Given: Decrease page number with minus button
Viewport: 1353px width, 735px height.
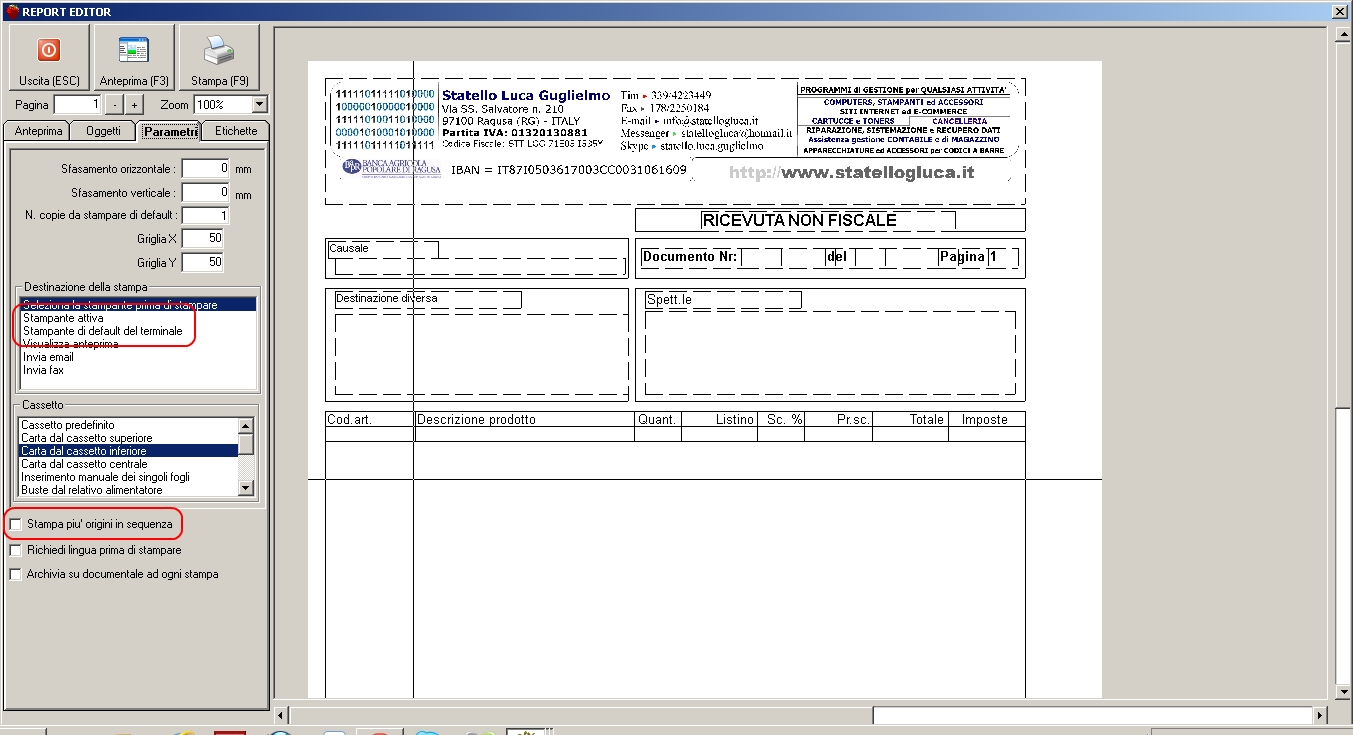Looking at the screenshot, I should 116,105.
